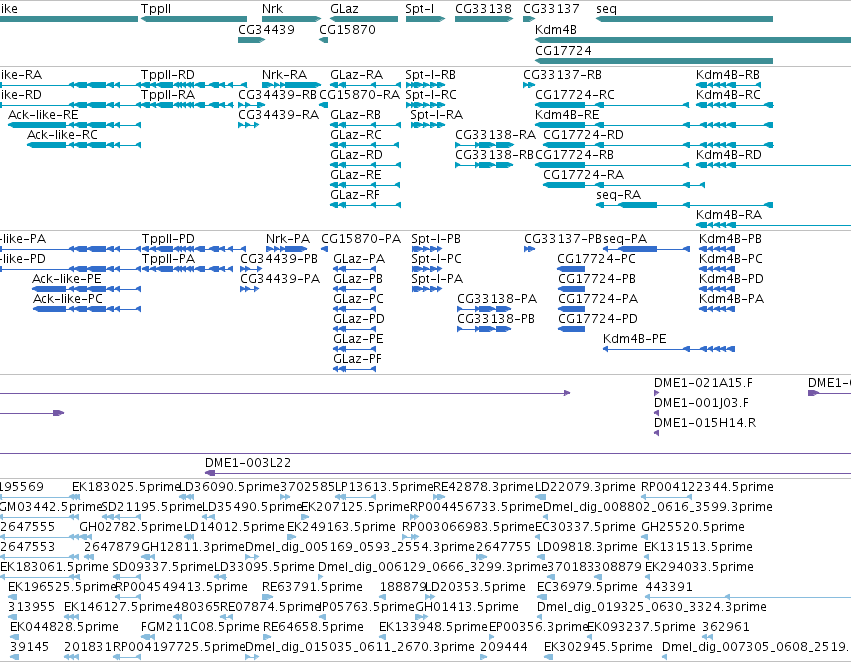Select protein Spt-I-PC

[427, 269]
